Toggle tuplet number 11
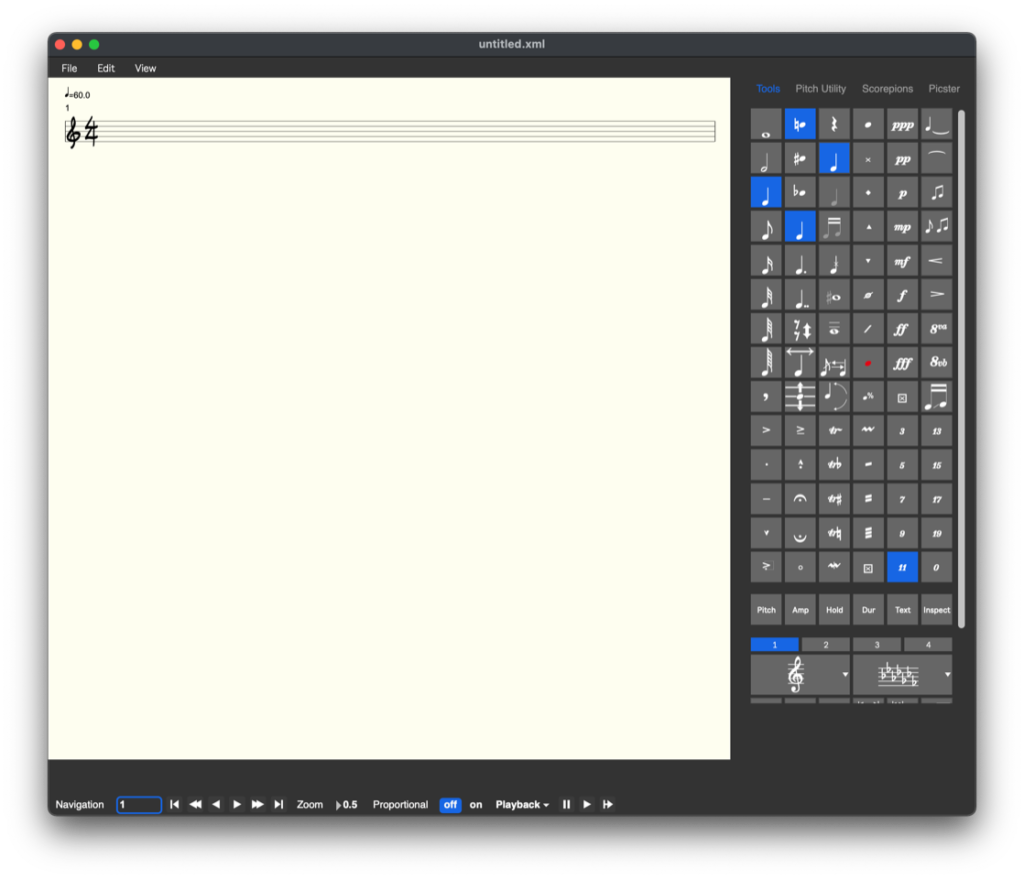The width and height of the screenshot is (1024, 879). point(902,566)
